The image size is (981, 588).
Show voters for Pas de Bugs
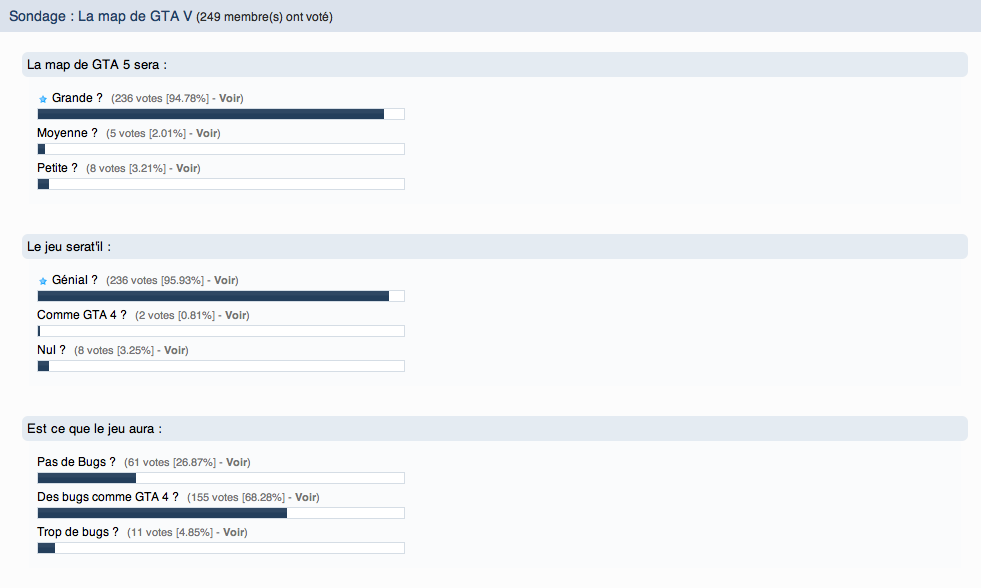point(238,462)
